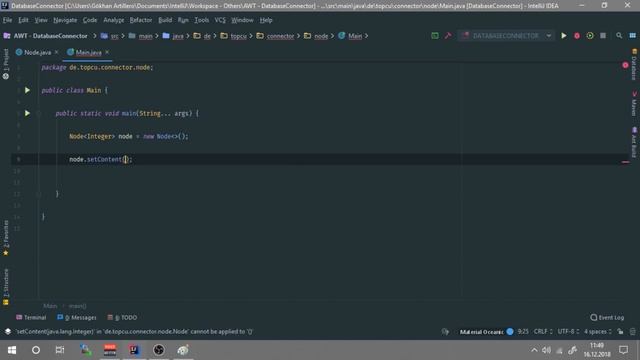The image size is (640, 360).
Task: Close the Main.java tab
Action: (107, 52)
